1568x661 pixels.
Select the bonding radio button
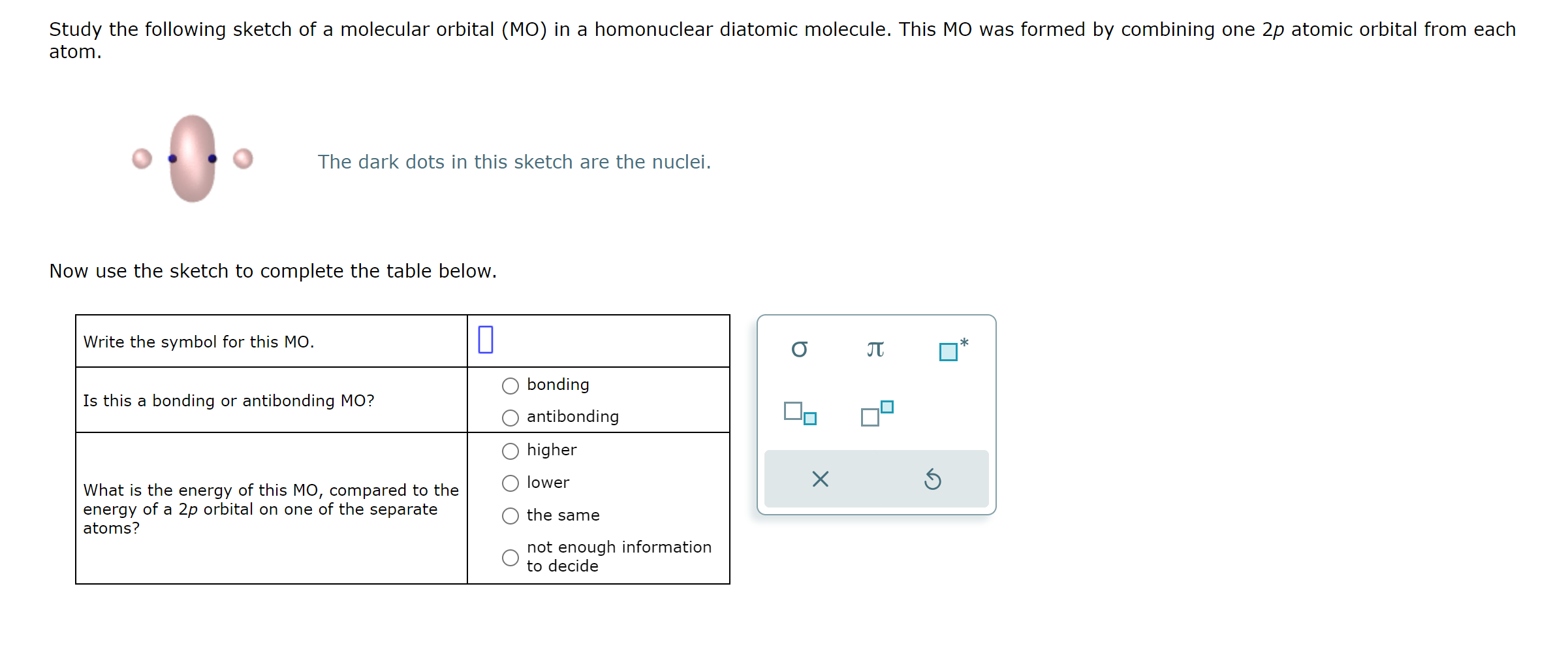[510, 385]
